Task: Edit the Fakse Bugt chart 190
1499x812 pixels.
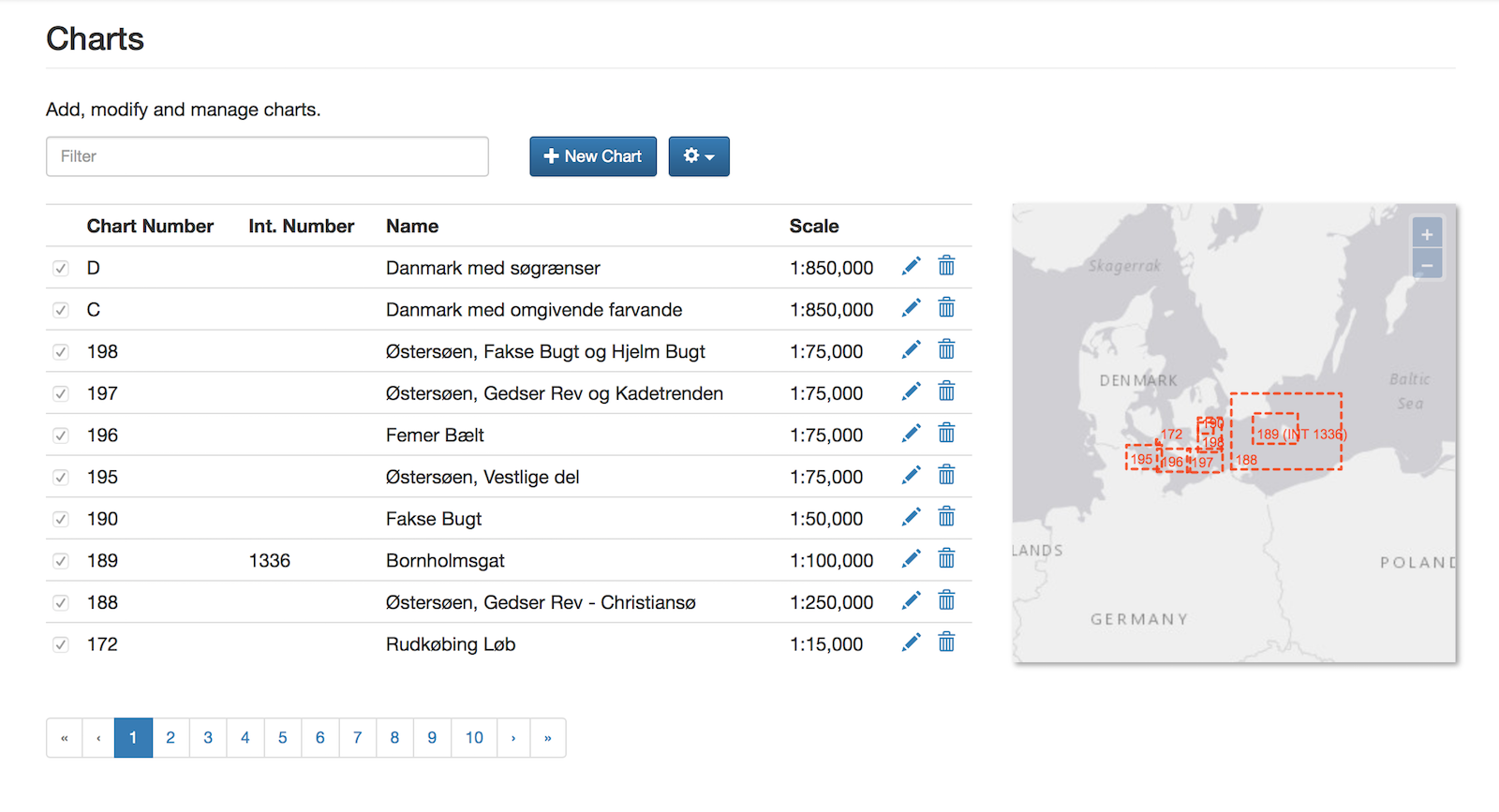Action: click(x=911, y=517)
